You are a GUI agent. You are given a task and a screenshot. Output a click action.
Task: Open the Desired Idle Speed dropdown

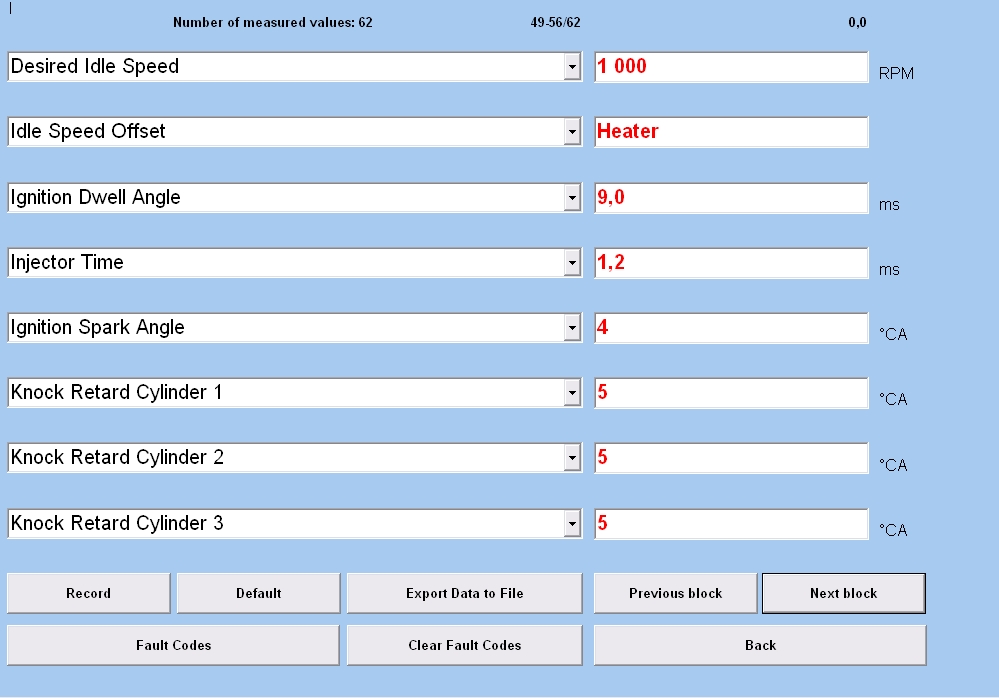coord(572,67)
